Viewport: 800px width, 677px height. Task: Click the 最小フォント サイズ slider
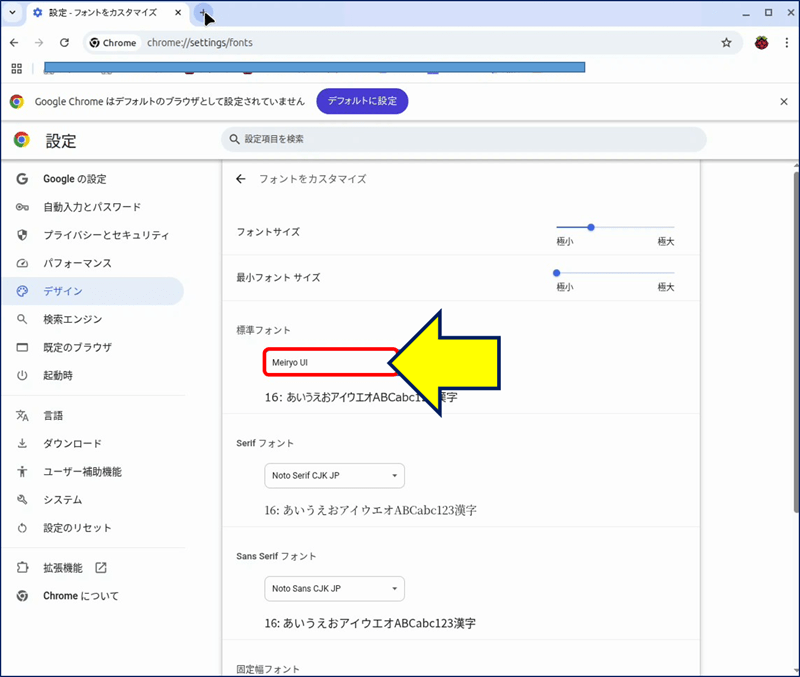tap(615, 273)
